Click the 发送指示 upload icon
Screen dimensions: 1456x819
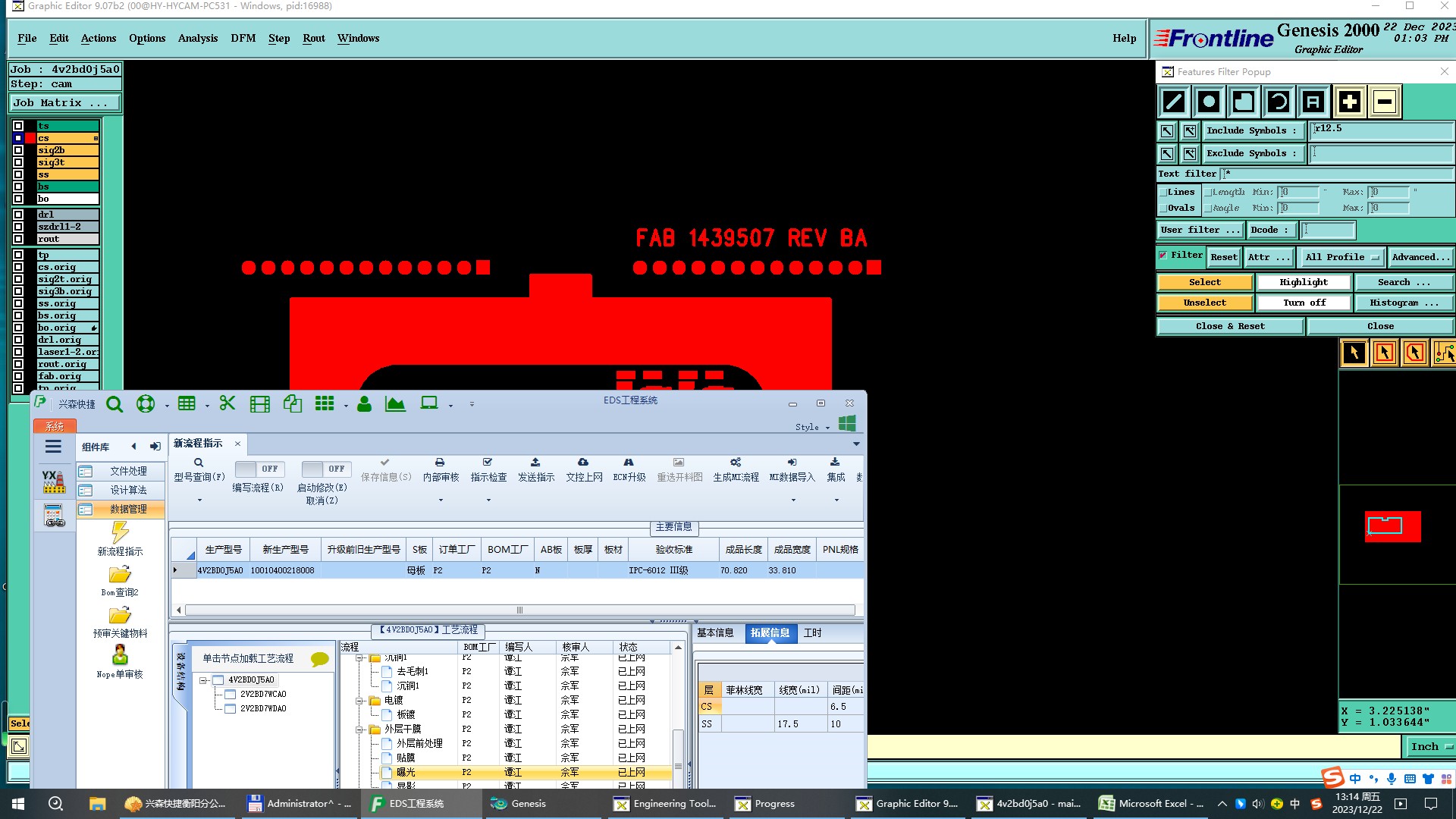[535, 463]
